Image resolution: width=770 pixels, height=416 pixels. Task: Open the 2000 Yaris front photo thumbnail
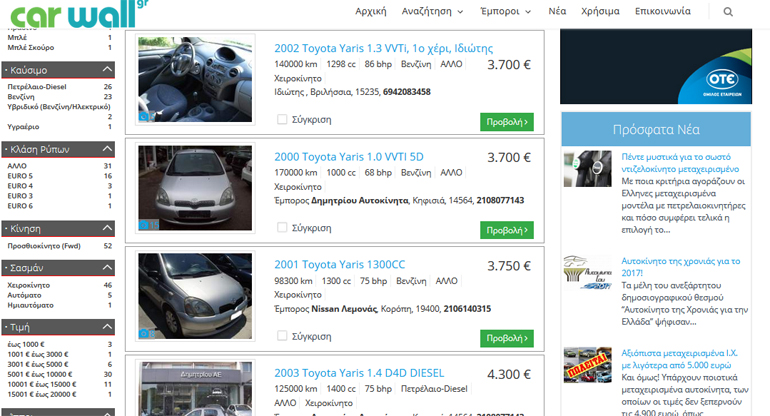click(195, 188)
